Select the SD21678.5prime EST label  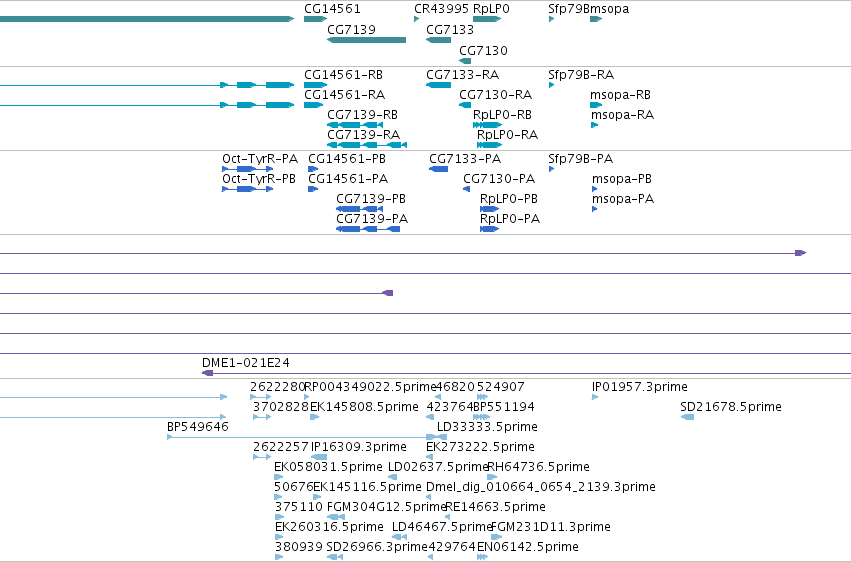(x=731, y=407)
